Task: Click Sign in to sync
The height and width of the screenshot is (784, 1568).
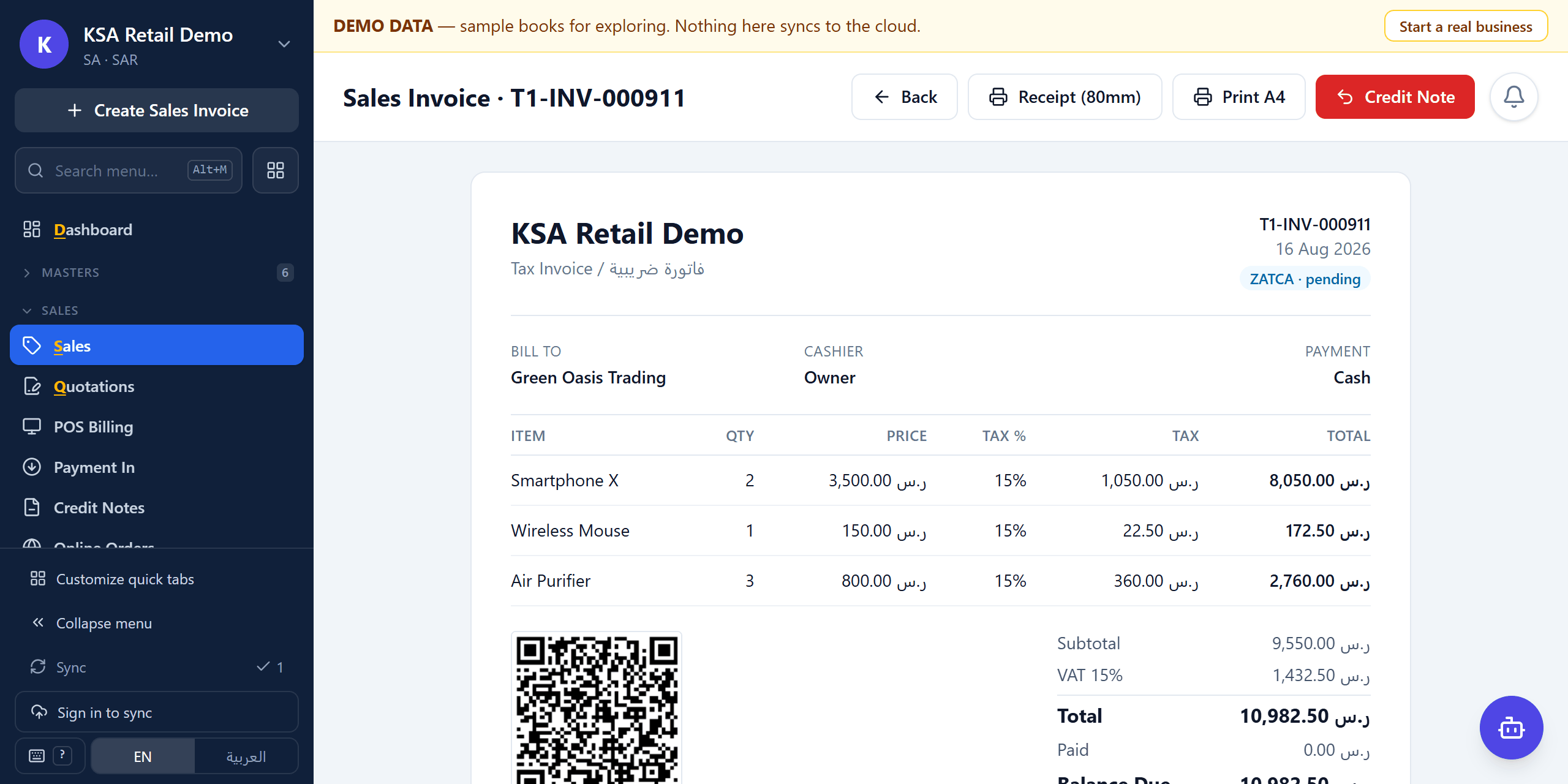Action: click(157, 712)
